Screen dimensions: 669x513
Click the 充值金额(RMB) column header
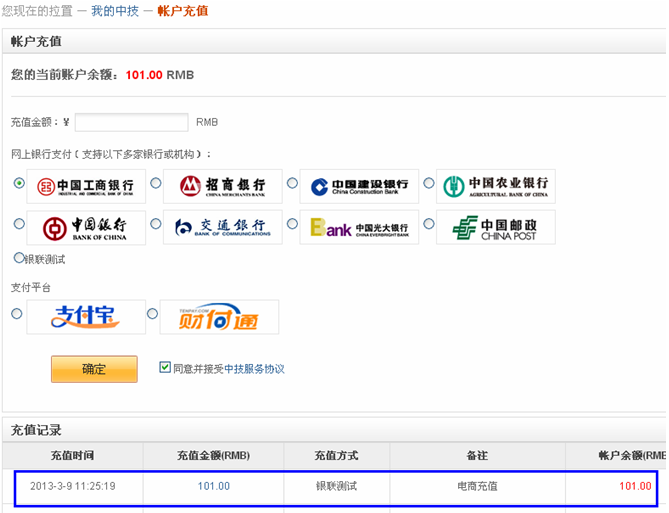click(x=213, y=455)
